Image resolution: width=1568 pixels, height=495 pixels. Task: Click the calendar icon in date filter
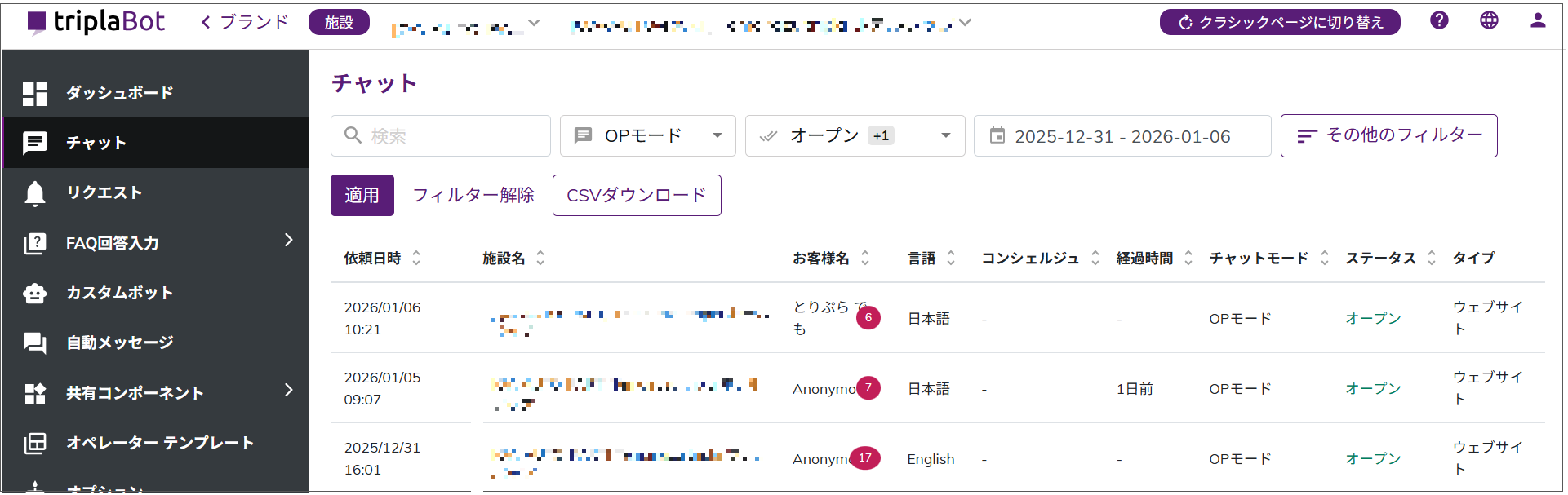[x=997, y=135]
